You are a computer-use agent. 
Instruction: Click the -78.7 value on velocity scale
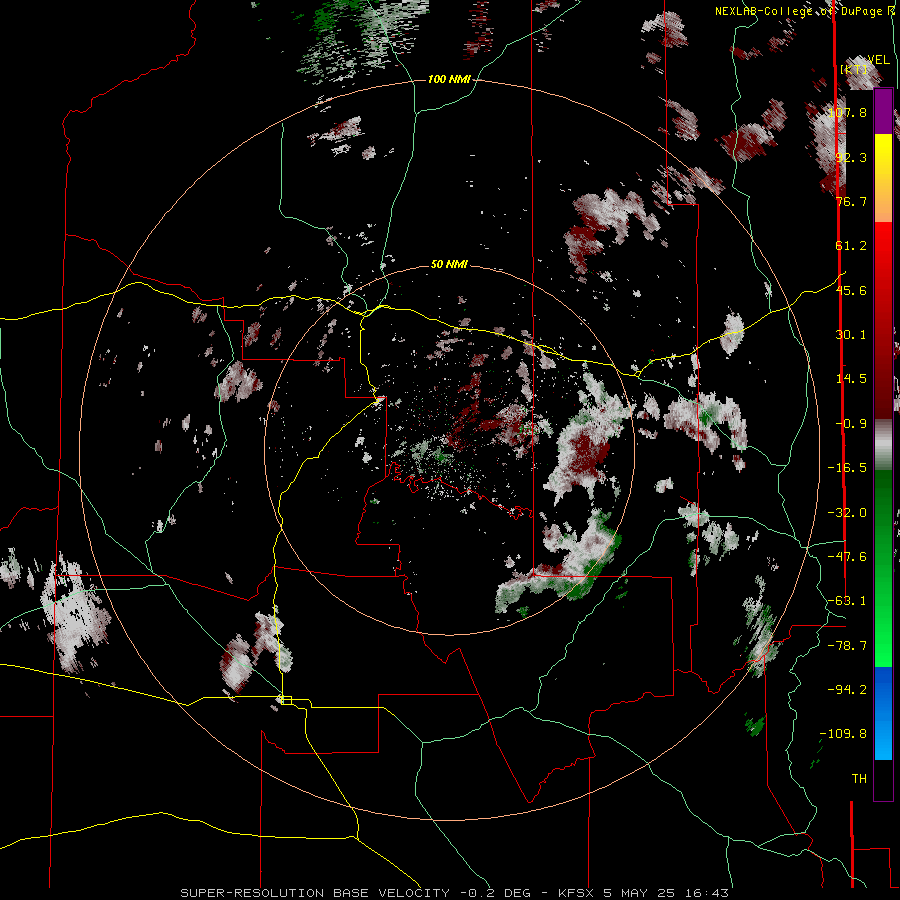pos(847,646)
